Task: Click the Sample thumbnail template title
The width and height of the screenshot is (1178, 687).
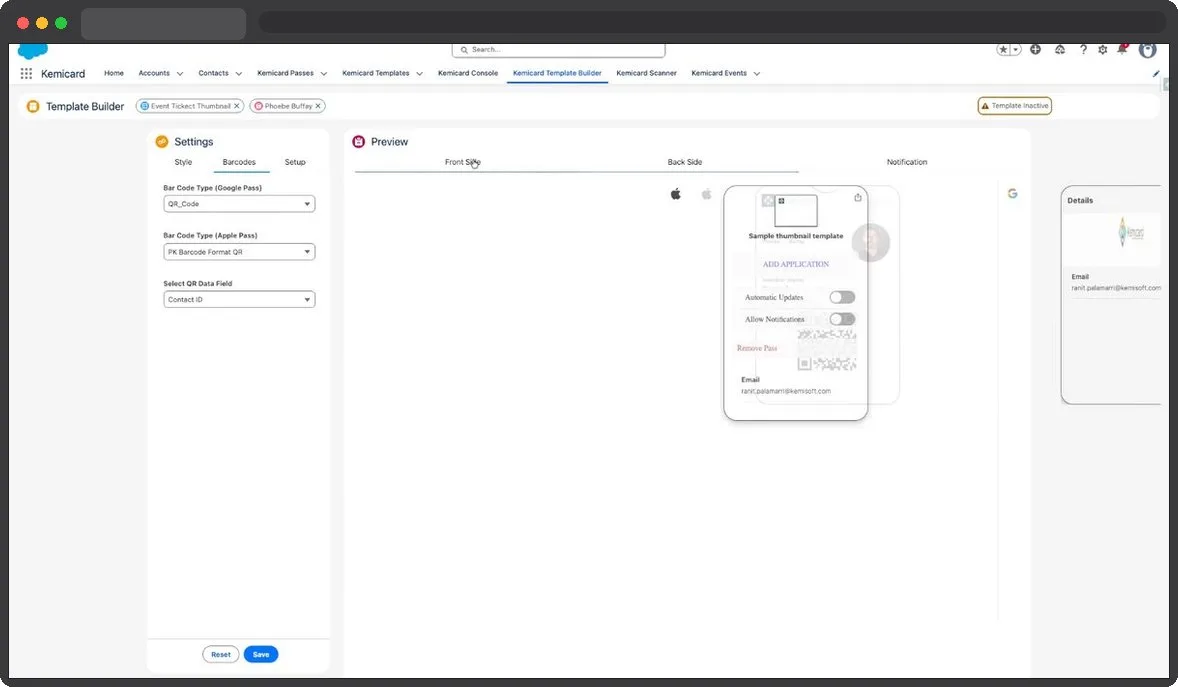Action: coord(796,236)
